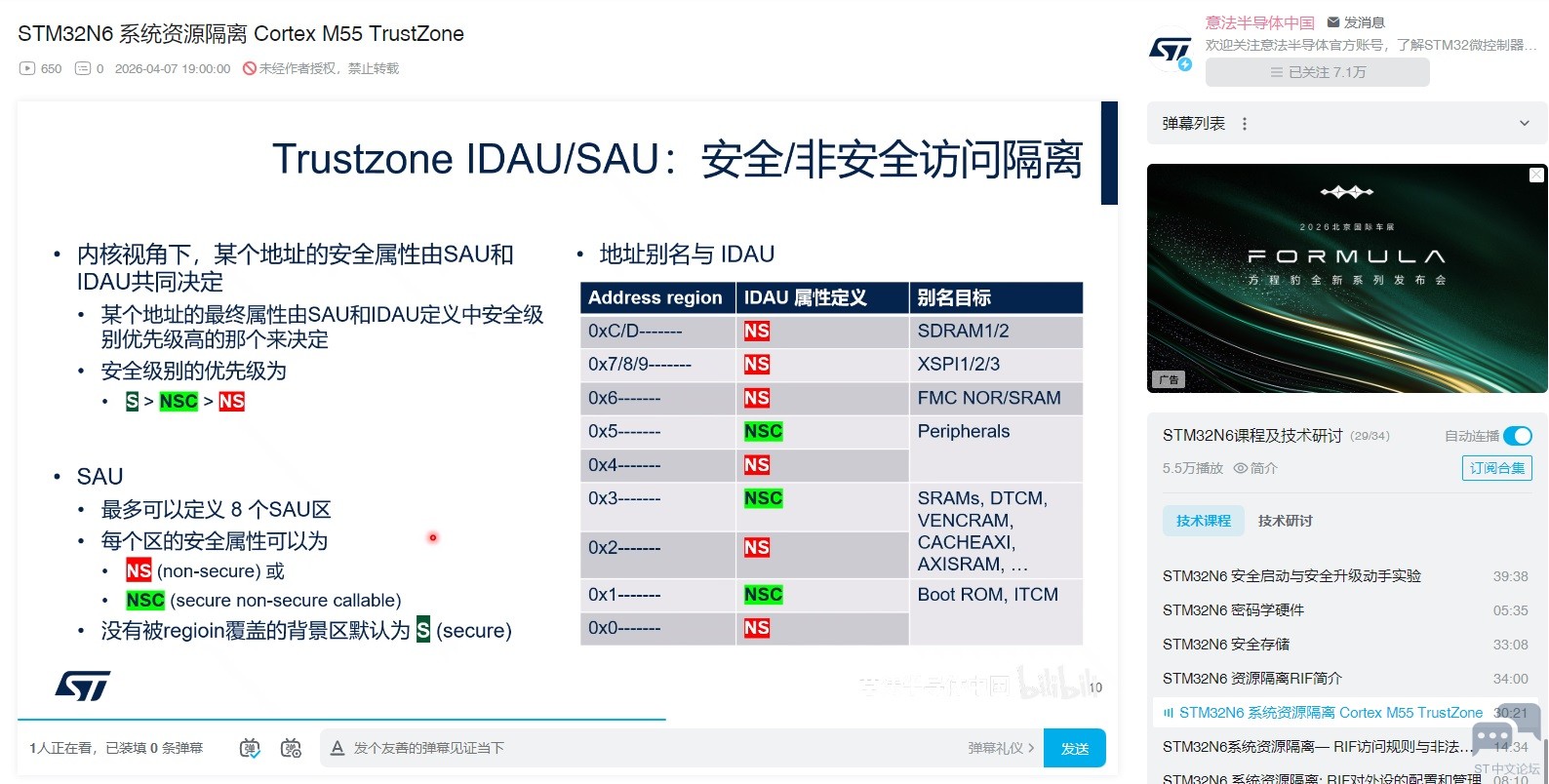Click the STM32N6课程及技术研讨 collection title

click(x=1252, y=436)
